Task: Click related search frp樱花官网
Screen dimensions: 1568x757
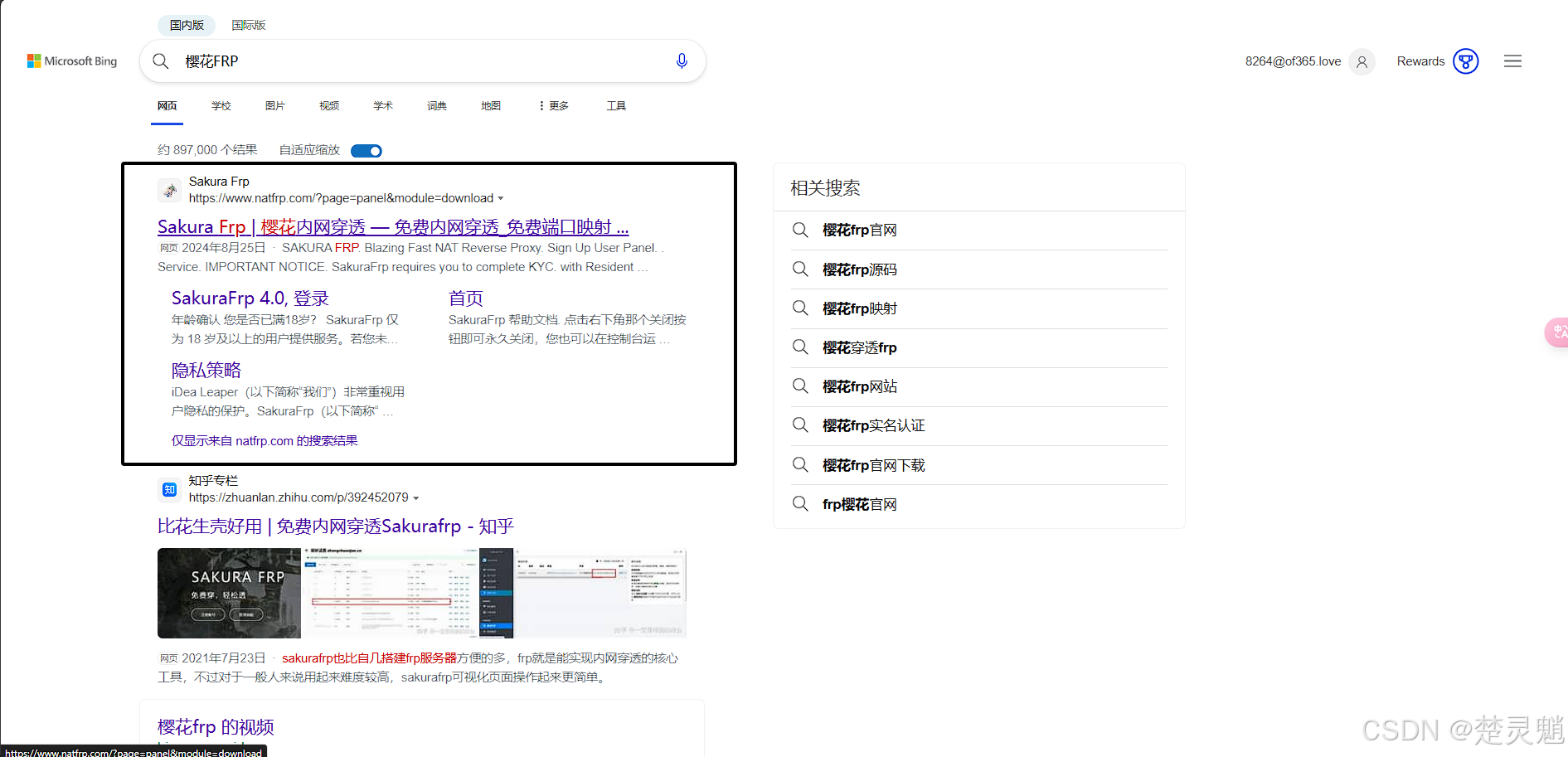Action: coord(860,504)
